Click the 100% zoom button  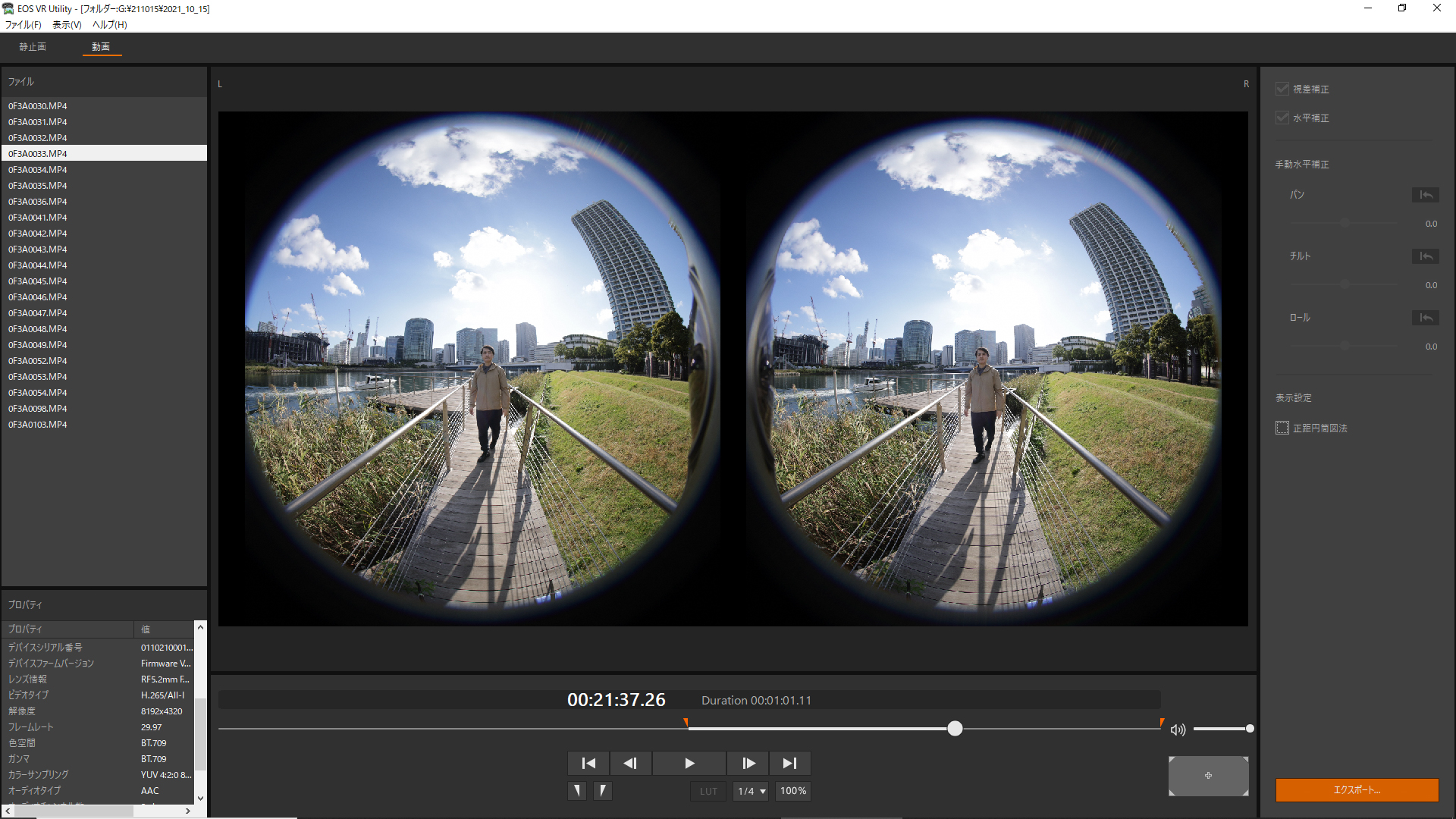793,791
